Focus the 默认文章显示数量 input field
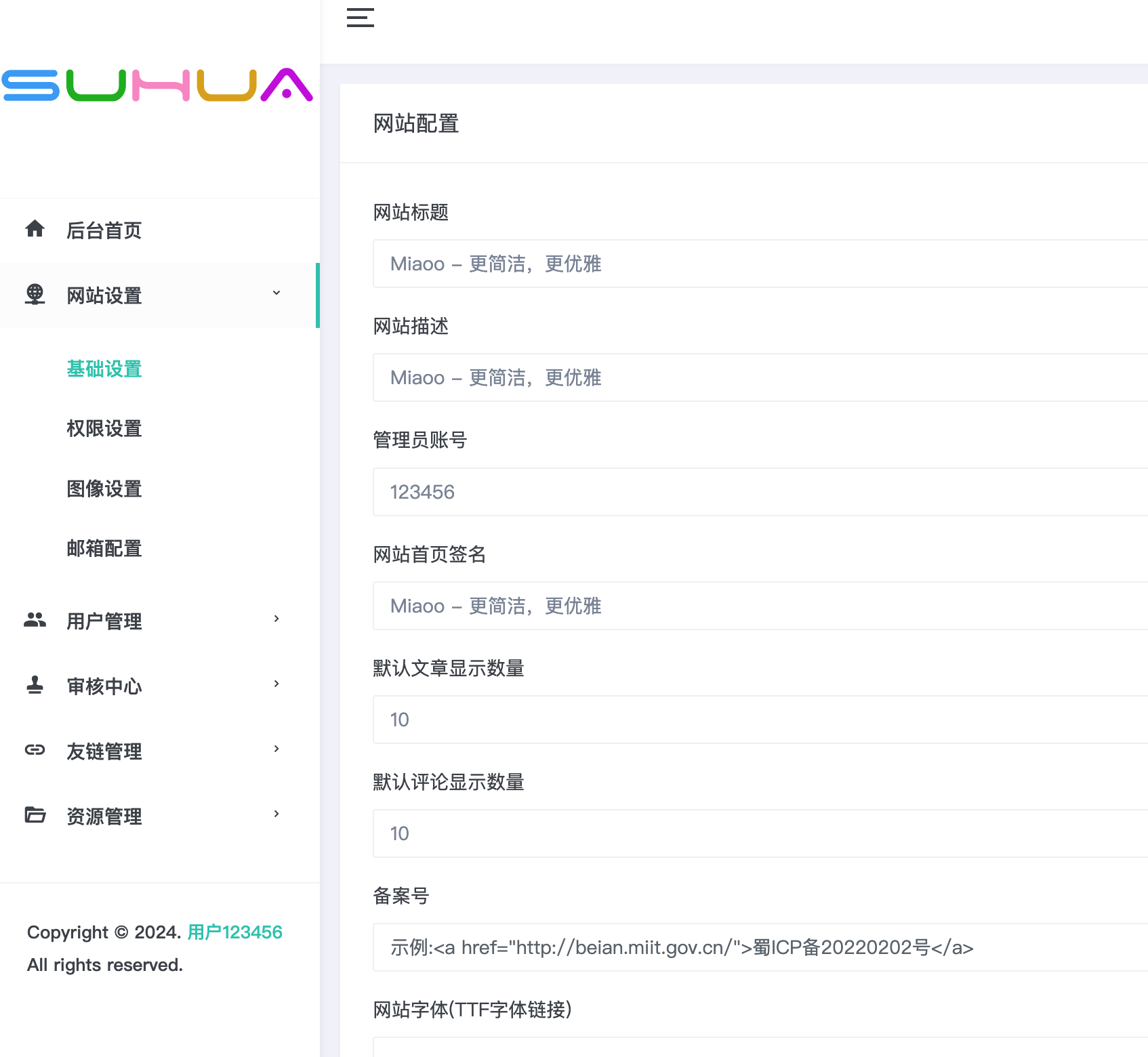 760,720
